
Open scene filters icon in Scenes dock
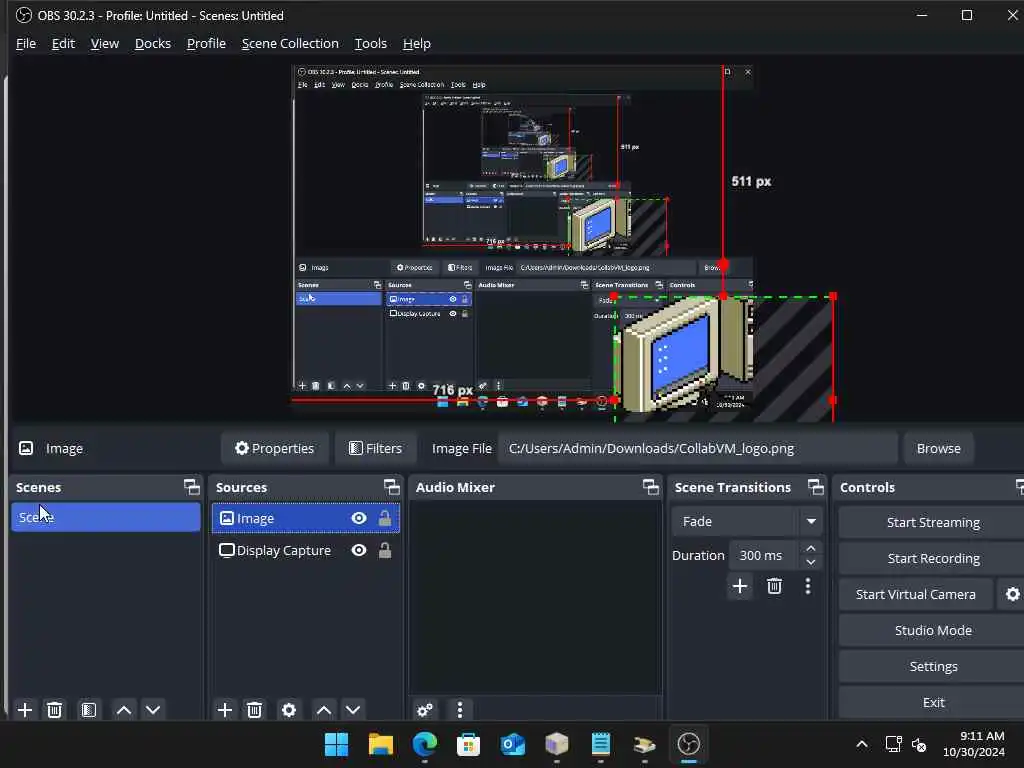tap(89, 710)
